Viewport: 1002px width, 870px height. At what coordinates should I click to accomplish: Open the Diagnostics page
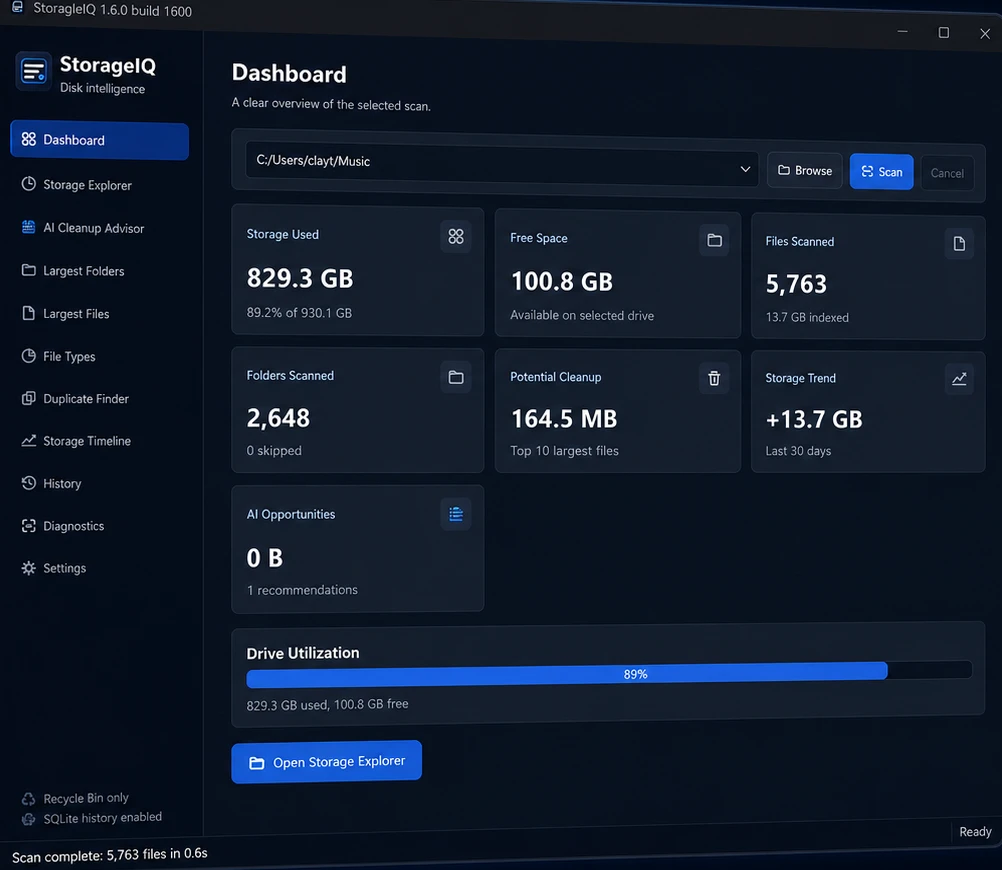[x=100, y=525]
